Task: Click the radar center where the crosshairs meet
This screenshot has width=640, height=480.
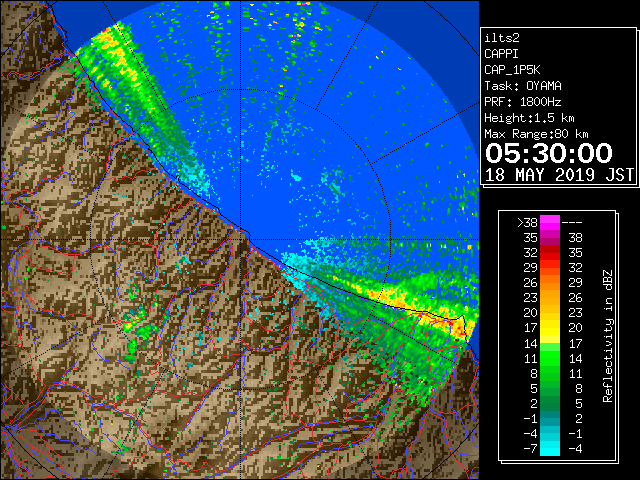Action: (x=240, y=240)
